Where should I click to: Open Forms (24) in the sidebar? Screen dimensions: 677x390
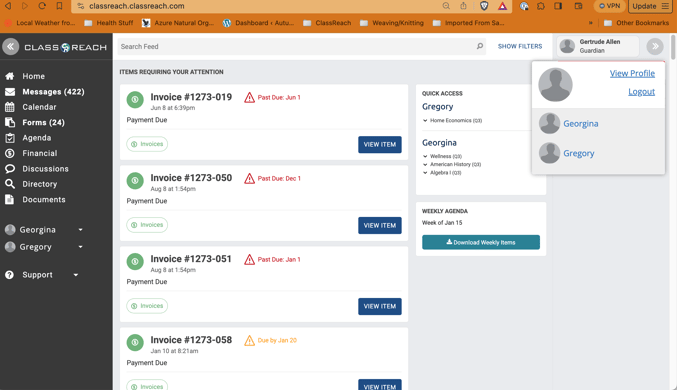pyautogui.click(x=44, y=123)
